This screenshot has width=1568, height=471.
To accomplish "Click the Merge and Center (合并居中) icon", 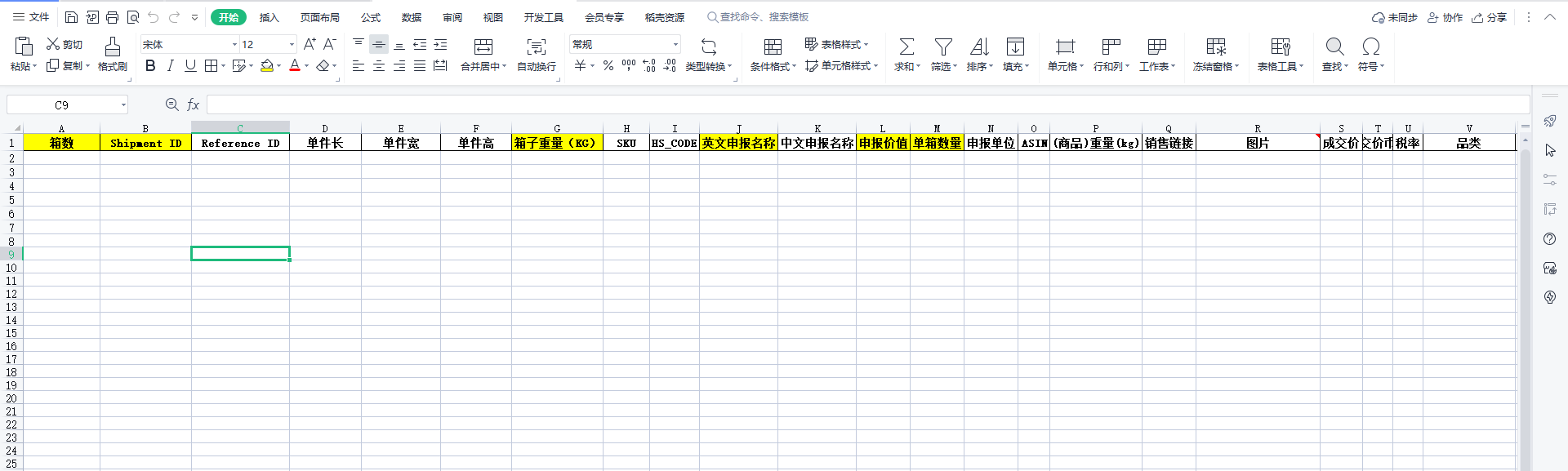I will click(x=483, y=47).
